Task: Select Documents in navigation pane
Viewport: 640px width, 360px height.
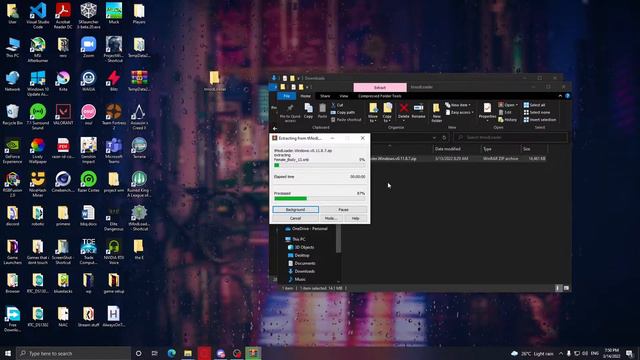Action: tap(302, 263)
